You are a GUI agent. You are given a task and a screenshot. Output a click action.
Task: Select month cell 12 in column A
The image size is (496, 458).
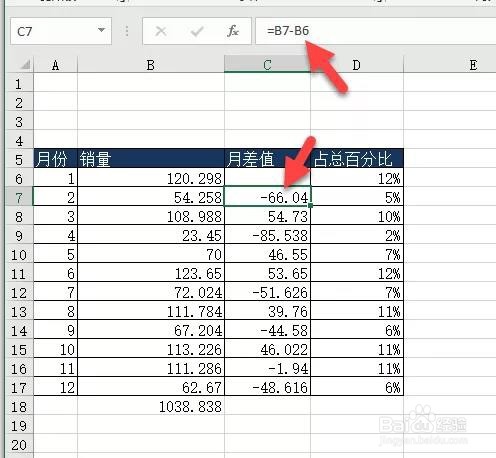coord(56,387)
